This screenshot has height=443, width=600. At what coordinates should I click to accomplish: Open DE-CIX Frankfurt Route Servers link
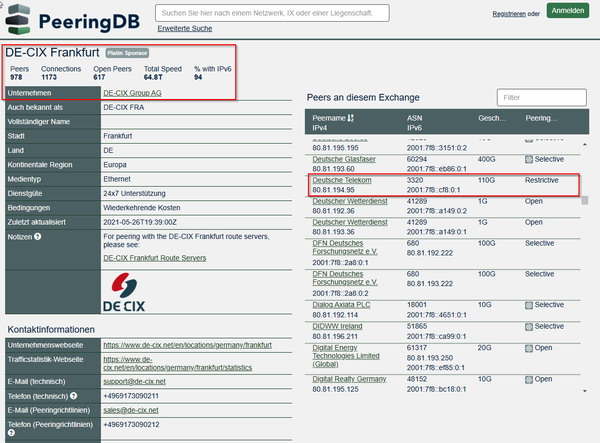pos(155,258)
